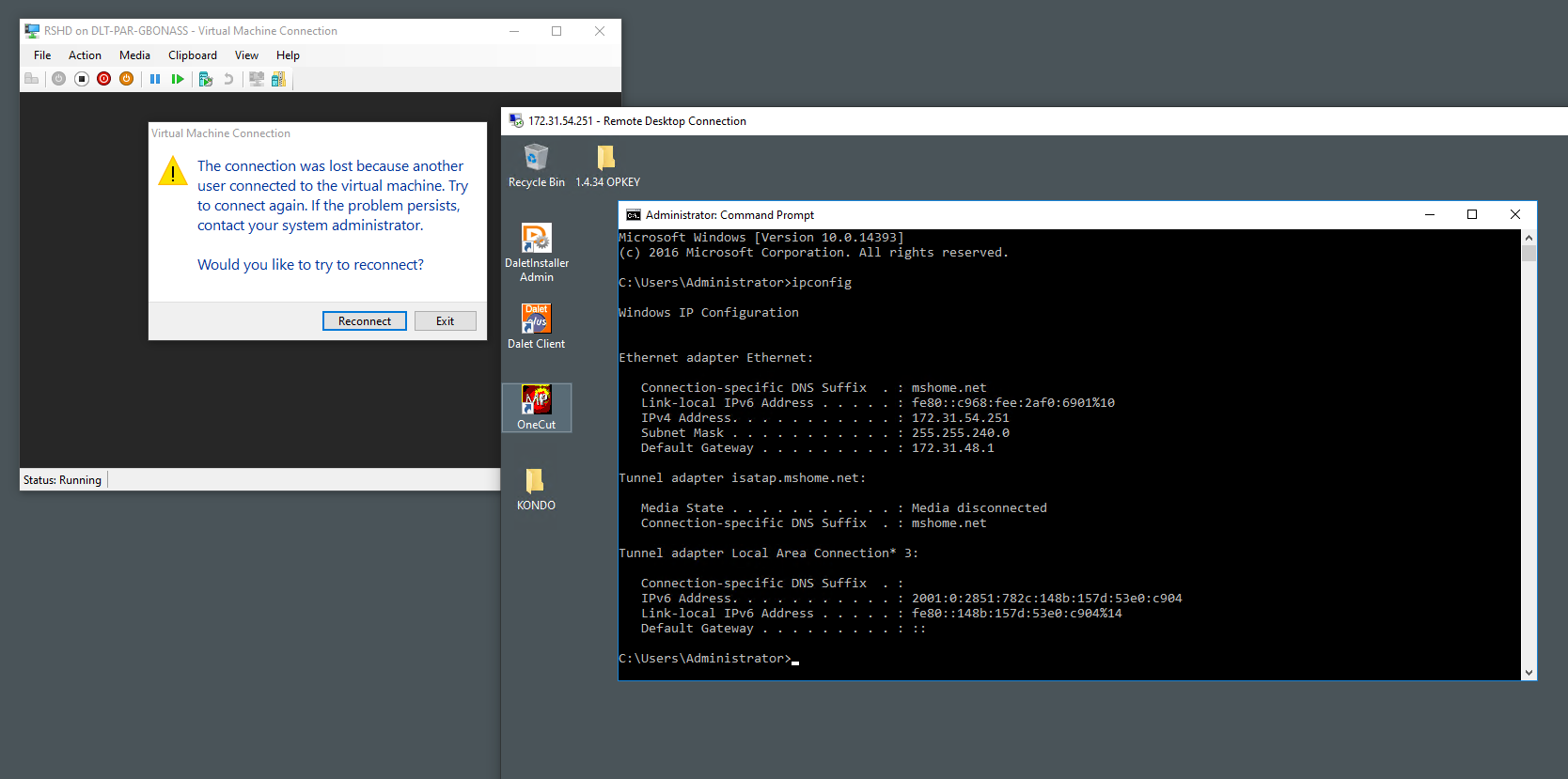
Task: Click the Ctrl+Alt+Delete toolbar icon in the VM window
Action: [31, 79]
